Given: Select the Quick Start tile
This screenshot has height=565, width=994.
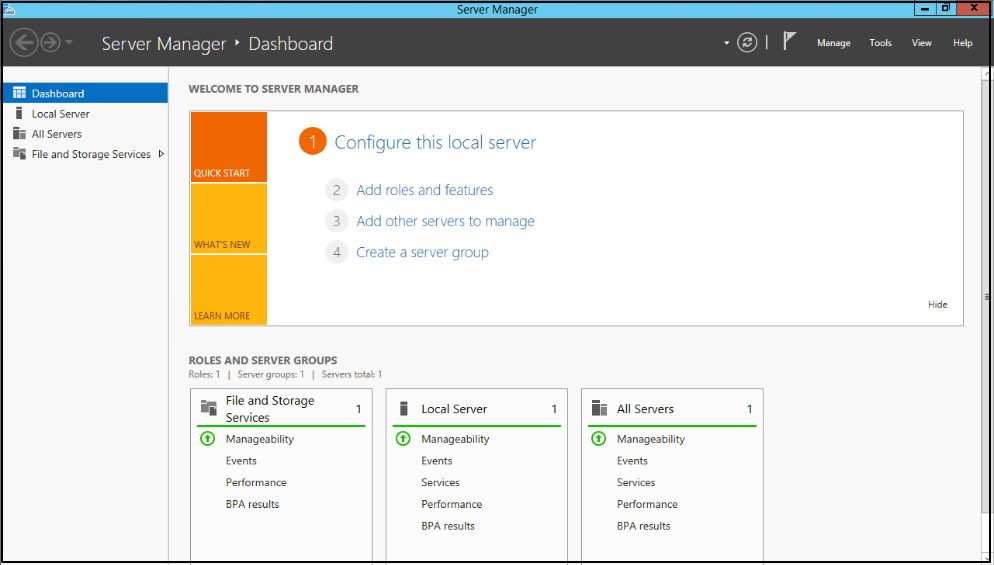Looking at the screenshot, I should [229, 147].
